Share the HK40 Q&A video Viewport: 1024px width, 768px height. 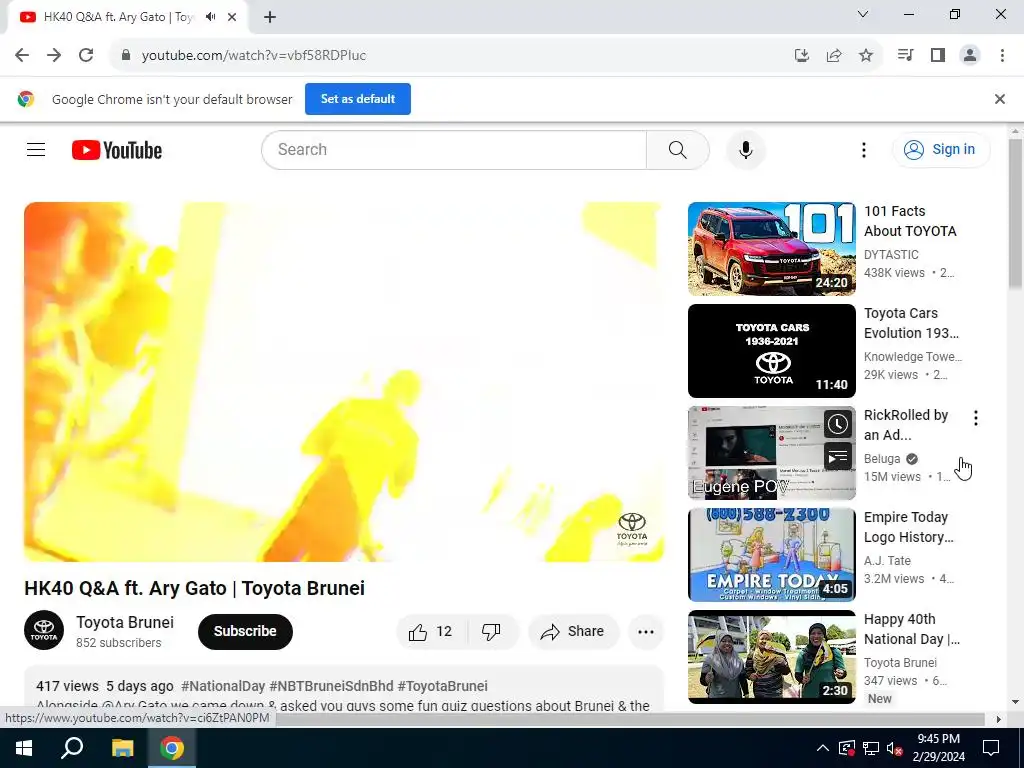(x=573, y=632)
